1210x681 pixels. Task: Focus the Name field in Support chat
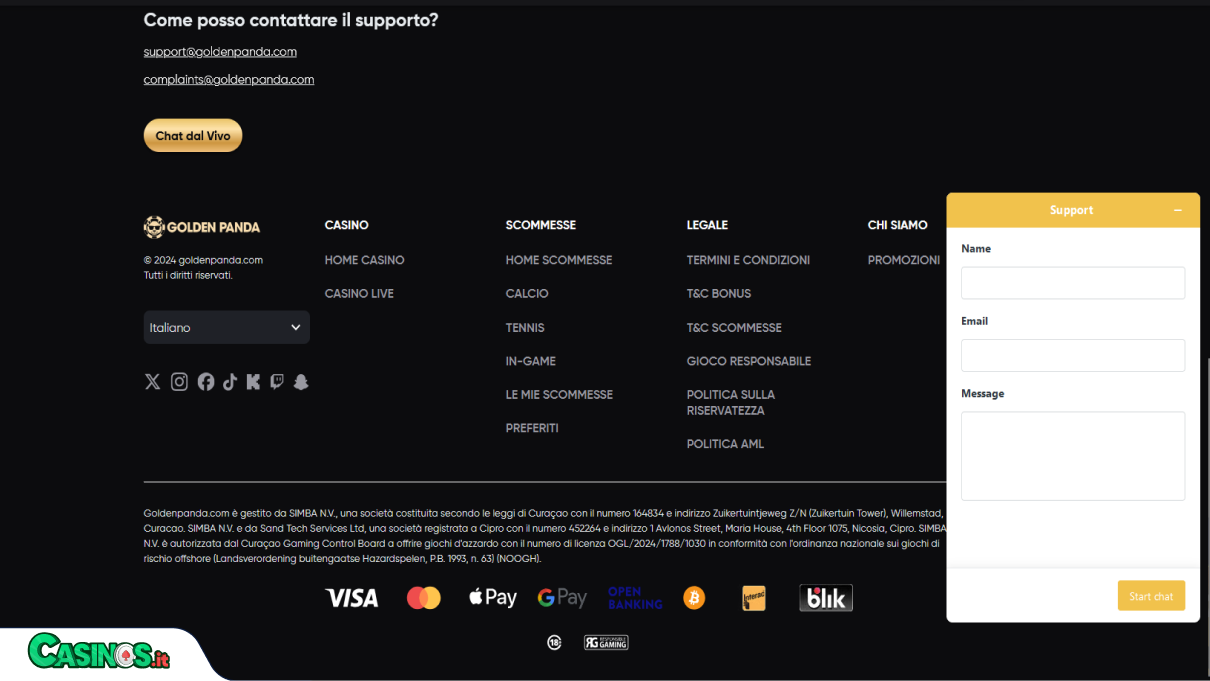[x=1073, y=283]
